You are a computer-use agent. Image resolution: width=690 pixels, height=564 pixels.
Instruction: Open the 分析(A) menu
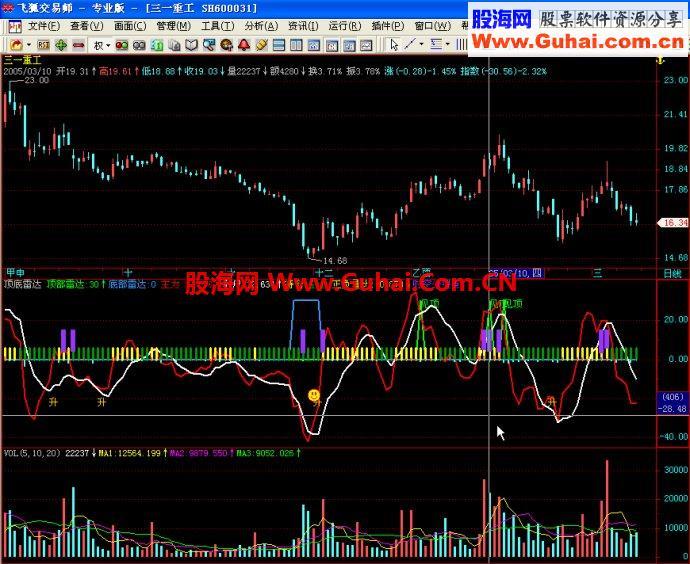pos(261,26)
